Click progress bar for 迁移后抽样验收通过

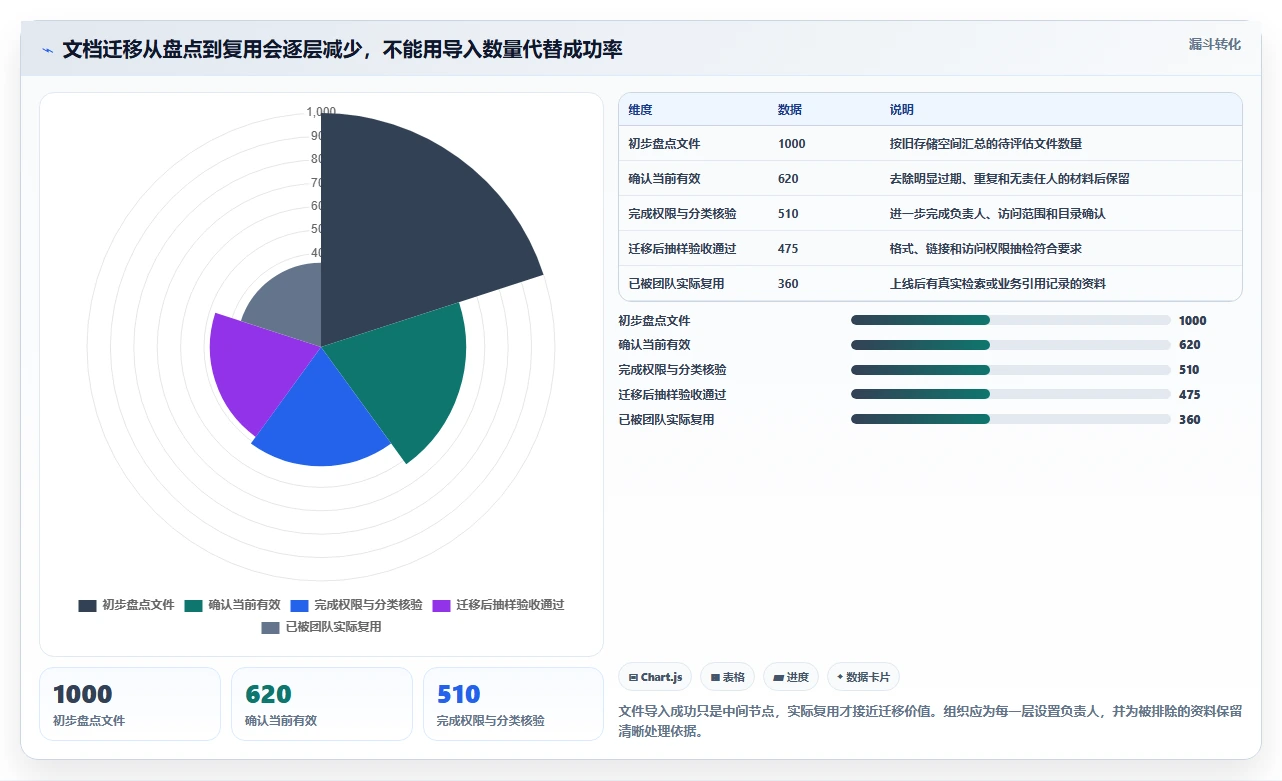click(x=1010, y=395)
